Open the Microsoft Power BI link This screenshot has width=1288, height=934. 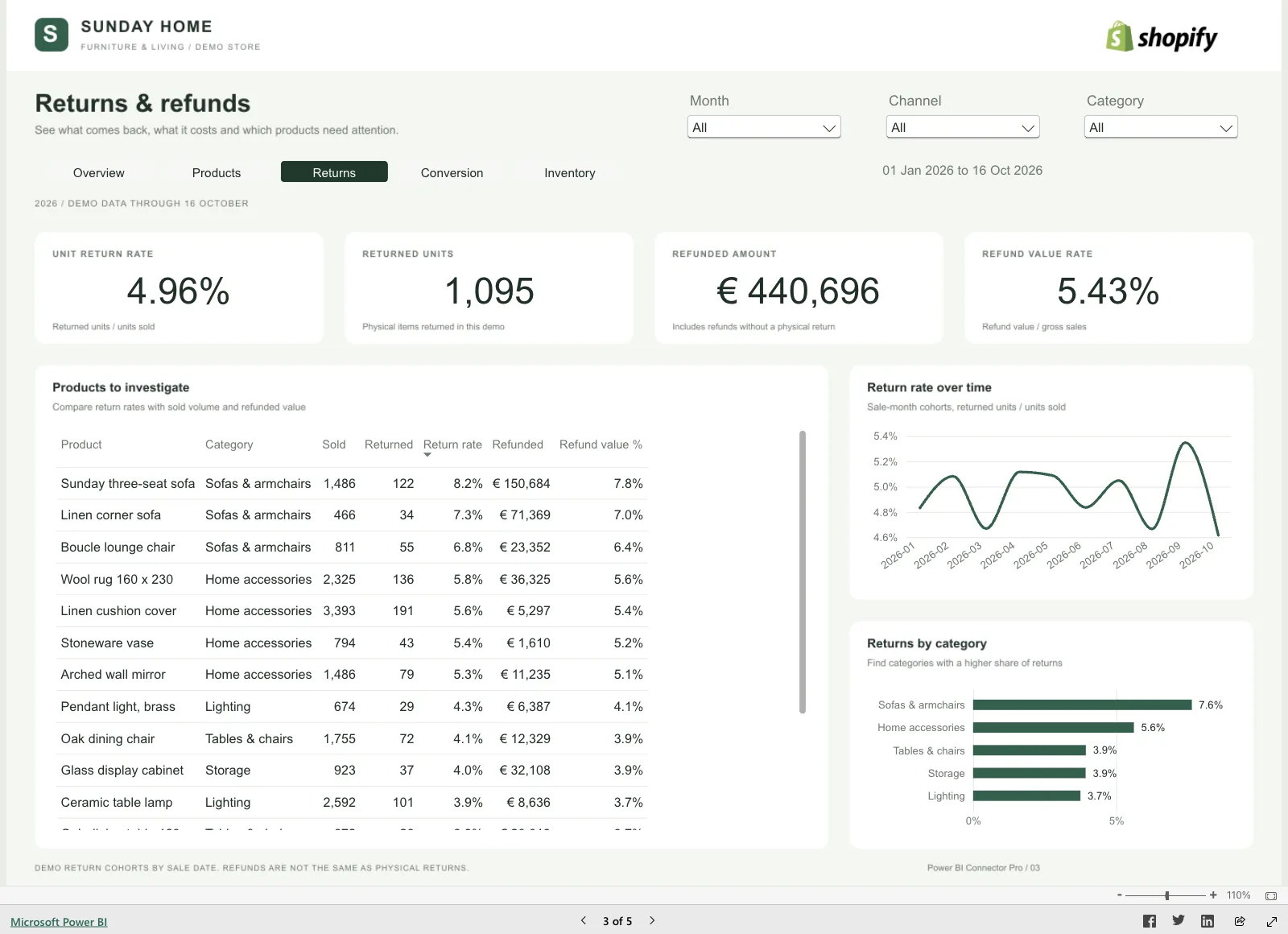(x=59, y=922)
